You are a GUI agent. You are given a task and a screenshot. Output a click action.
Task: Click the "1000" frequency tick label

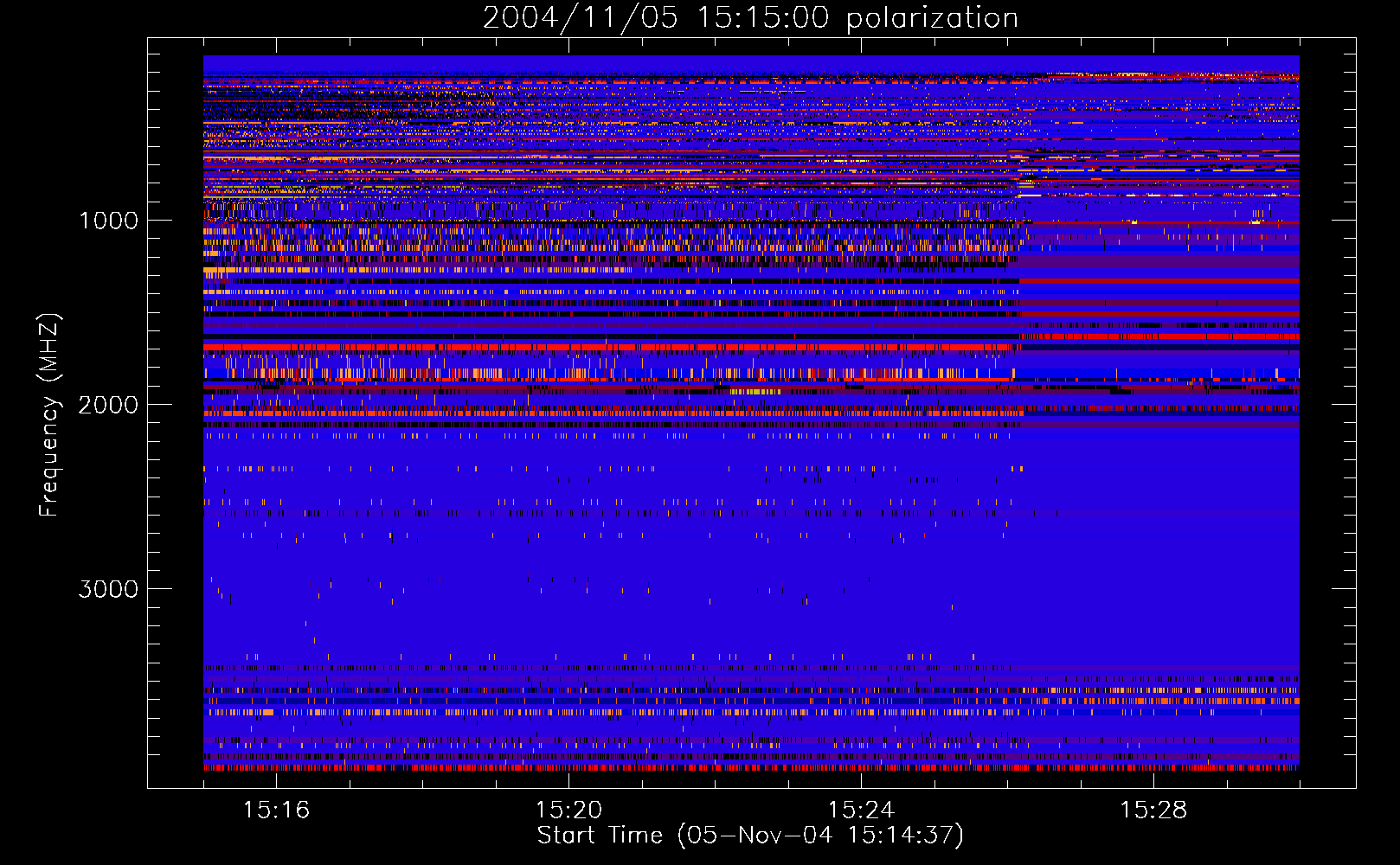(108, 221)
